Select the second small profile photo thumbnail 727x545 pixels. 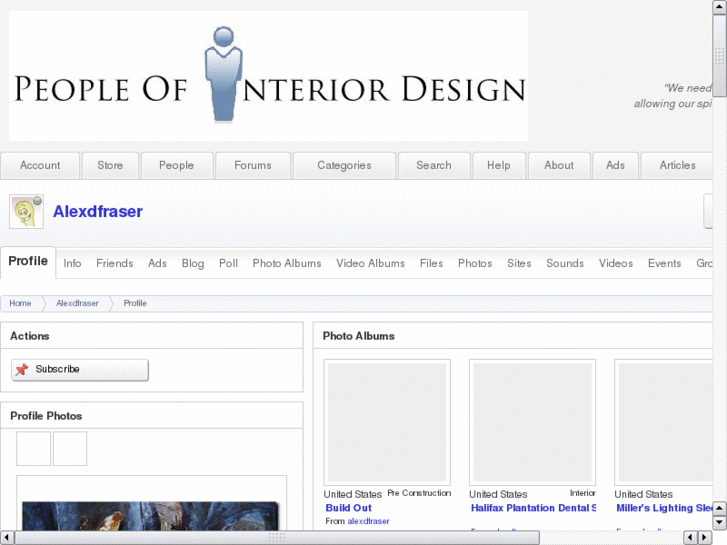click(70, 449)
